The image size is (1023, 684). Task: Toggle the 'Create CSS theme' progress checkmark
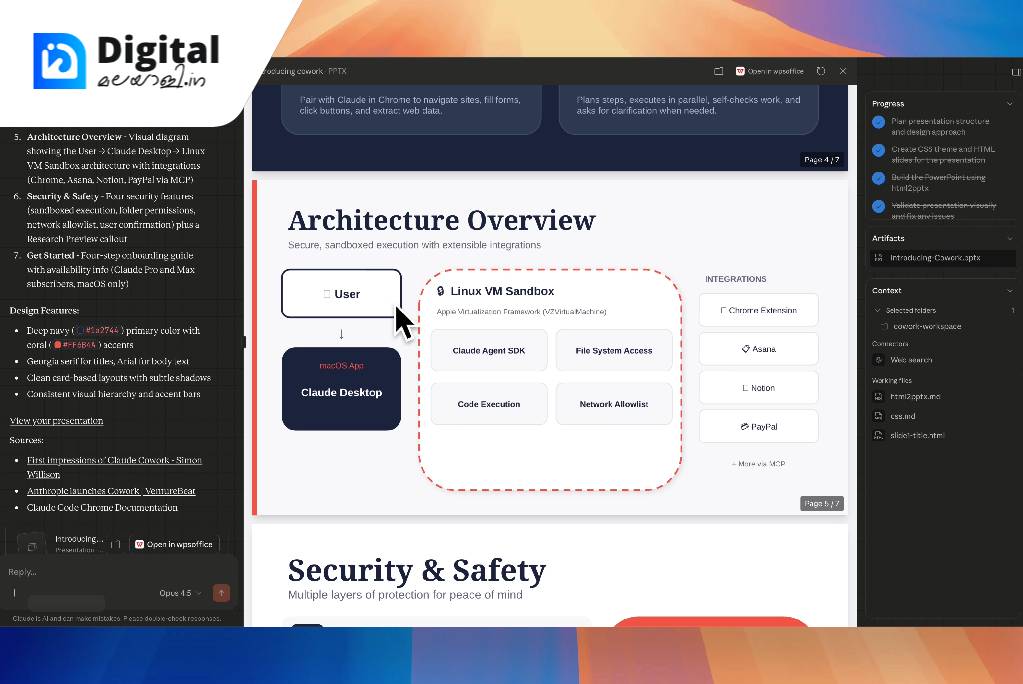point(878,150)
